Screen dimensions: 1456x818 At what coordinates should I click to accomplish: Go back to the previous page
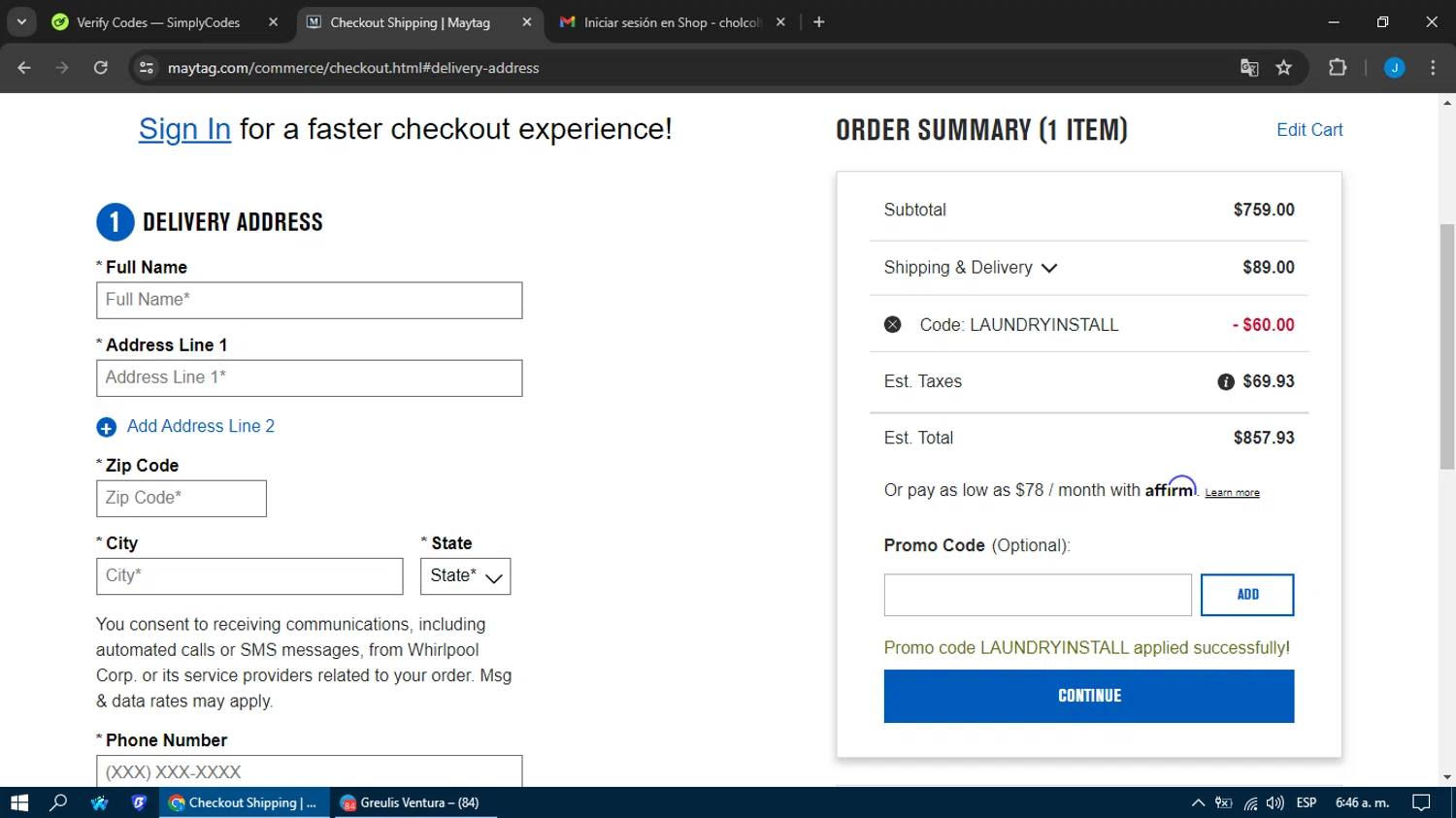click(x=24, y=68)
